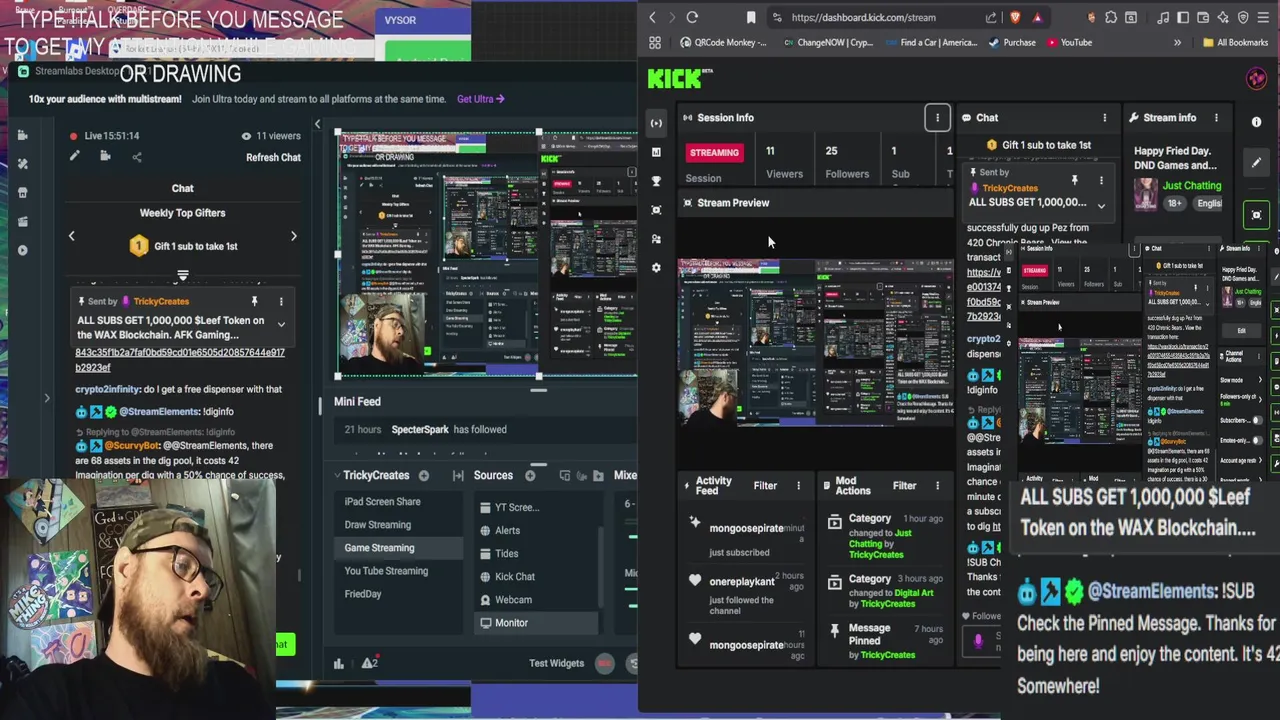Open the Stream info three-dot menu
Screen dimensions: 1280x720
[x=1216, y=118]
